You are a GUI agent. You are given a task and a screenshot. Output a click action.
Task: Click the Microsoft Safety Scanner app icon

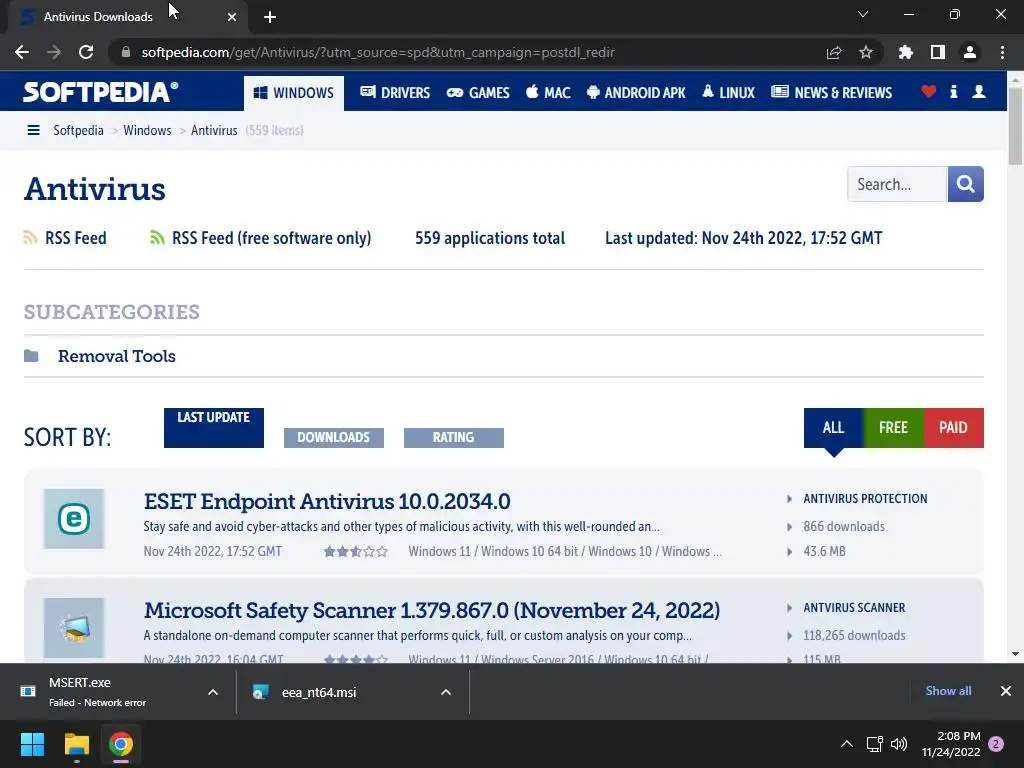(x=74, y=628)
